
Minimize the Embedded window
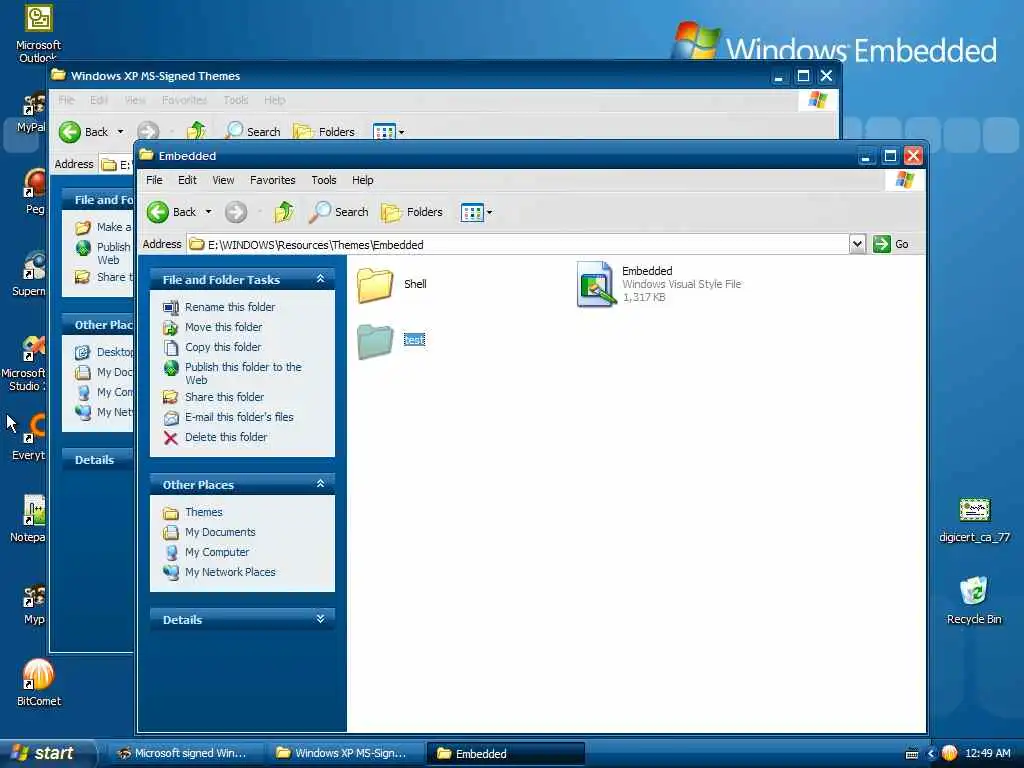(x=866, y=156)
